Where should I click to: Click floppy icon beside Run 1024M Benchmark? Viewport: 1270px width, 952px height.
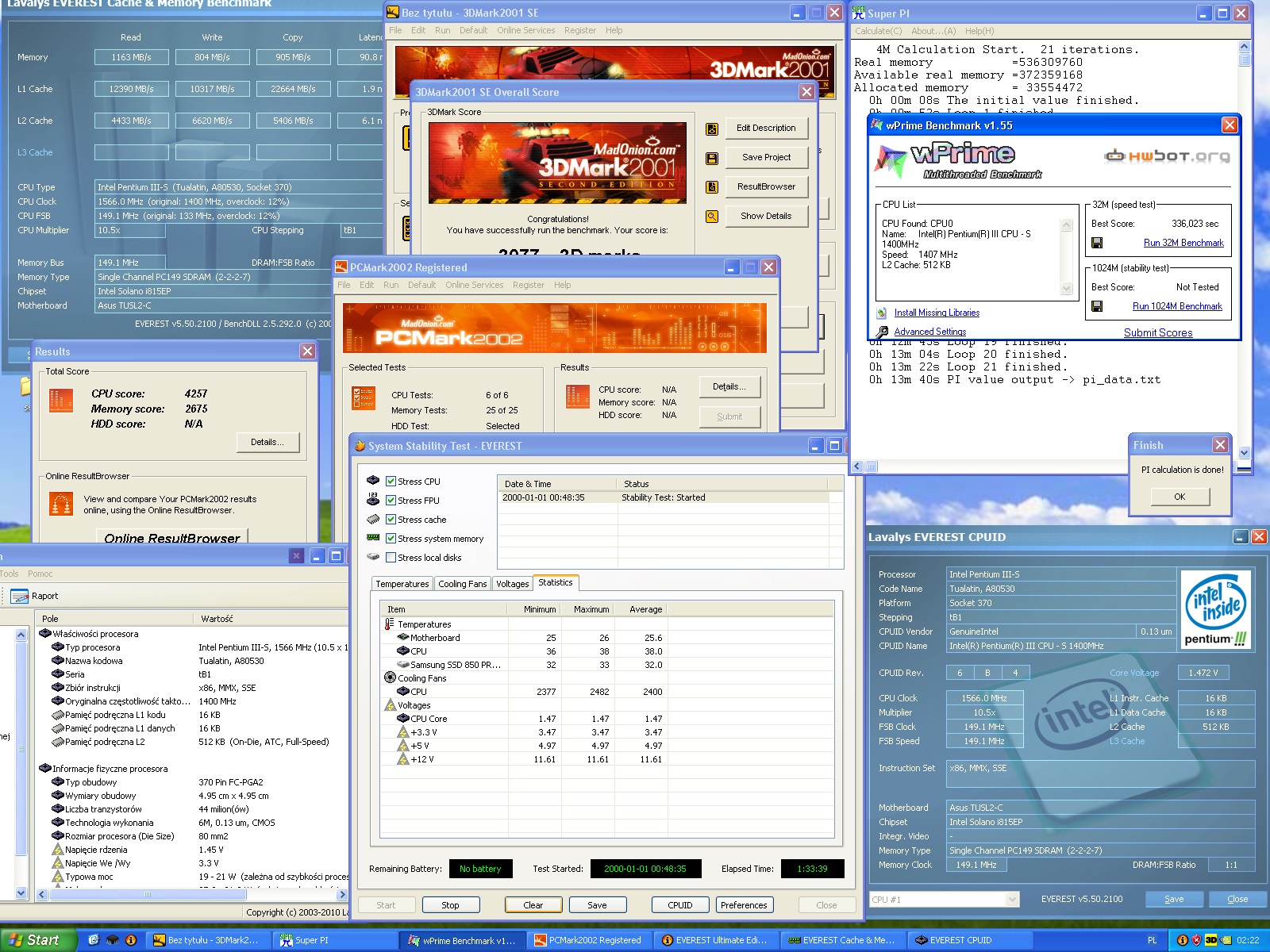[x=1097, y=306]
